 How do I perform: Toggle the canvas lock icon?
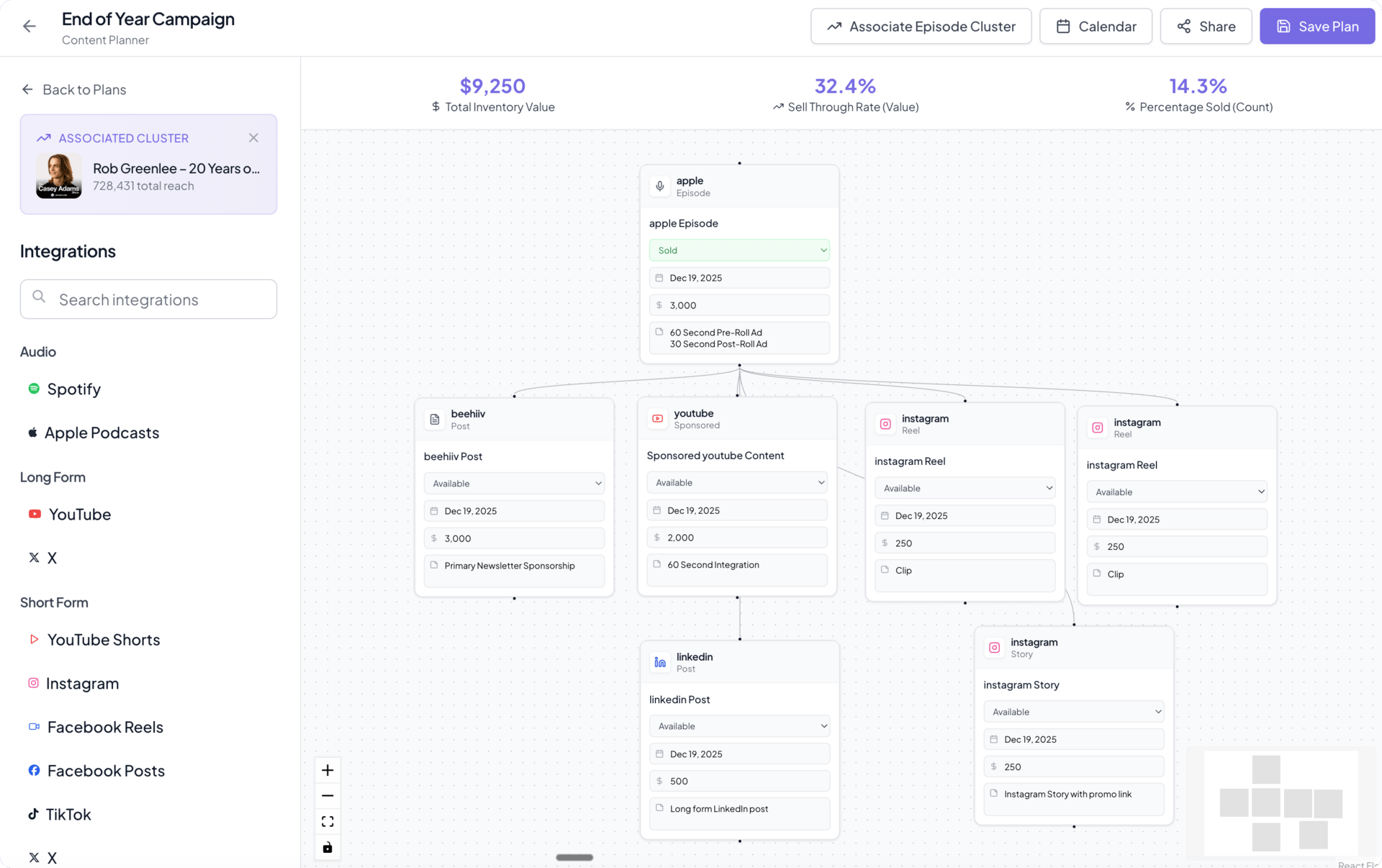(x=328, y=847)
